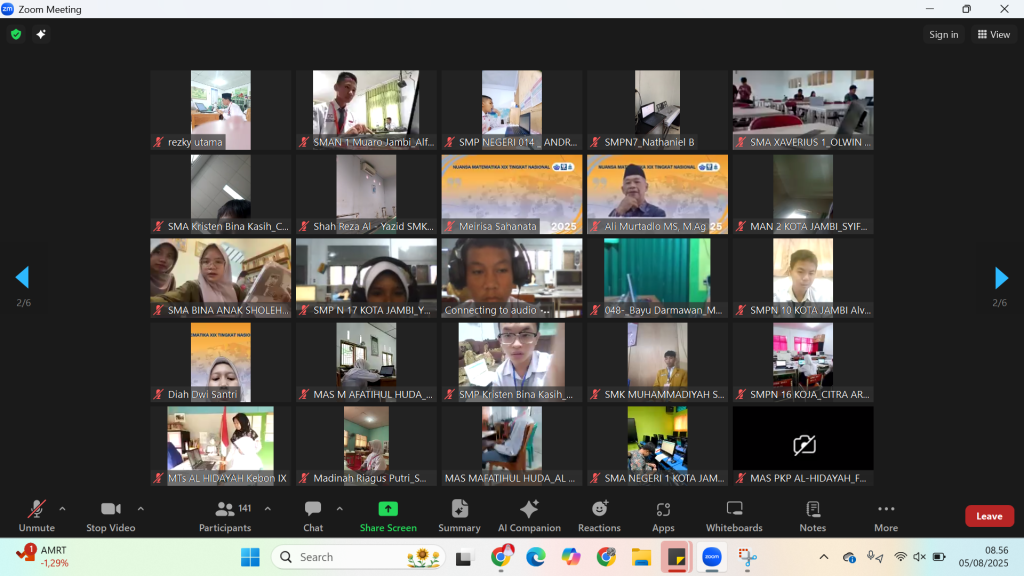Expand audio options arrow beside Unmute
The height and width of the screenshot is (576, 1024).
point(62,508)
